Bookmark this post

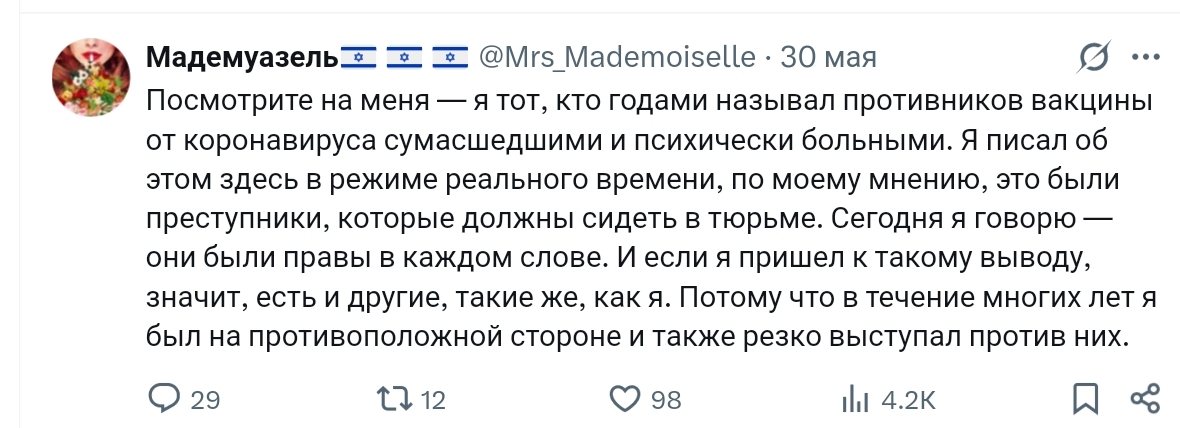coord(1084,400)
